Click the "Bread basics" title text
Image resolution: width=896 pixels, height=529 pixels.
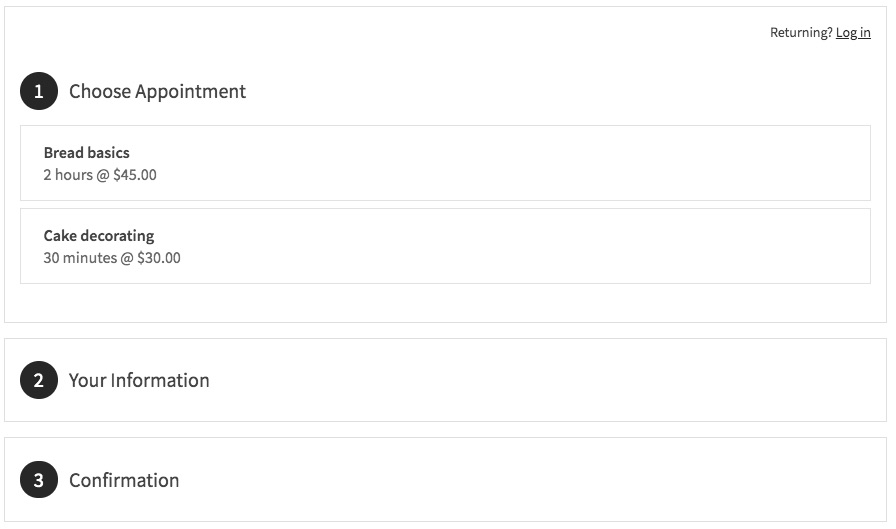(x=87, y=153)
